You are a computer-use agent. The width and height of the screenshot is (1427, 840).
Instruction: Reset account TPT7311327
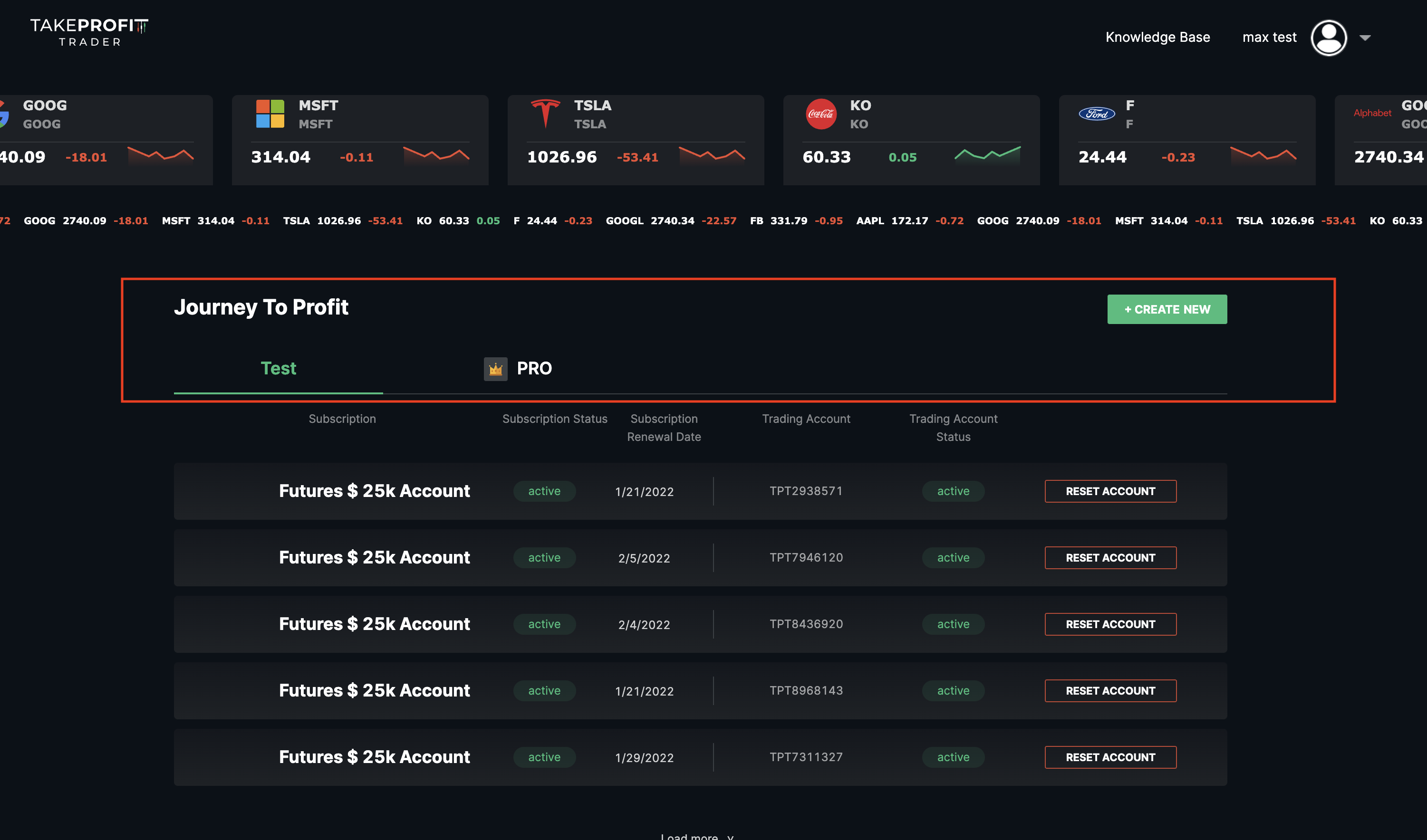[1110, 757]
